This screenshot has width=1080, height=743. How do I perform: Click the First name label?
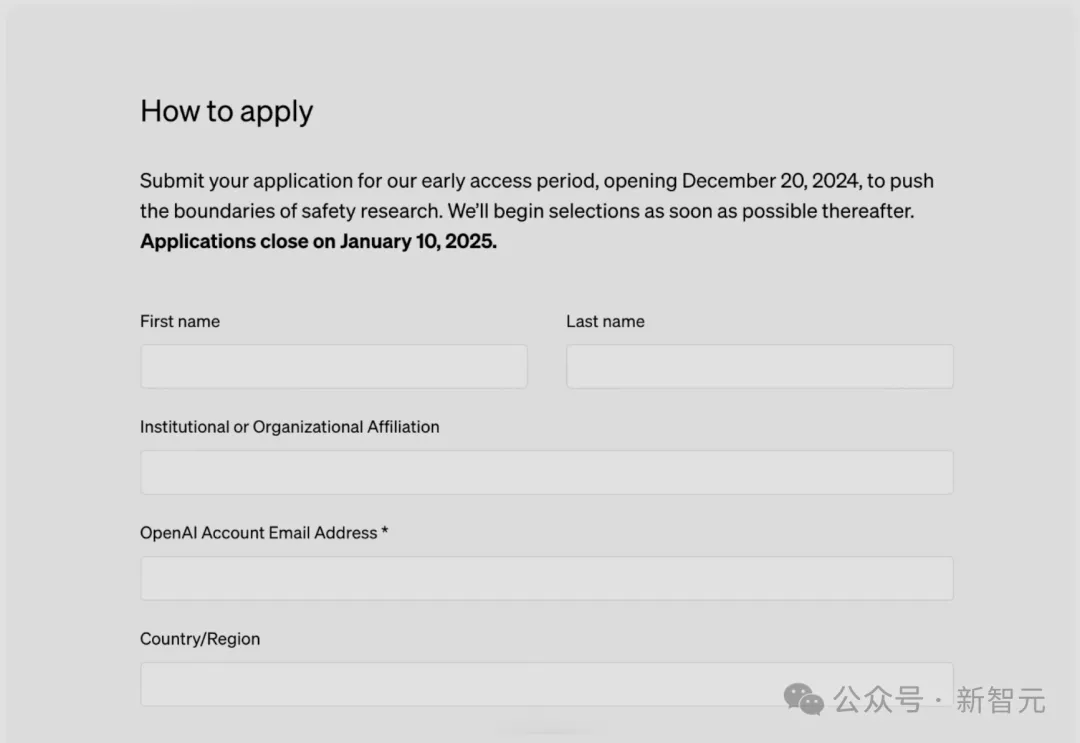click(180, 321)
